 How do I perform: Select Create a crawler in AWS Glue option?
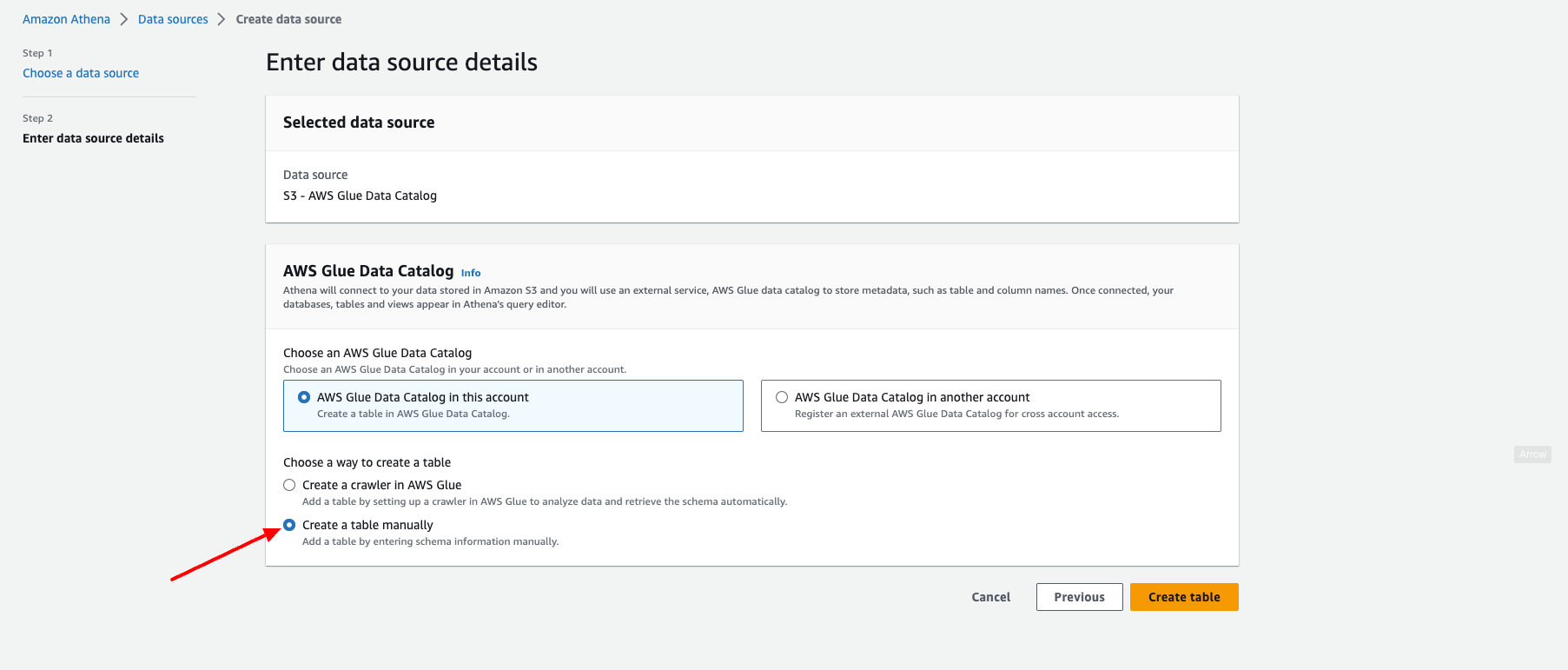click(289, 485)
